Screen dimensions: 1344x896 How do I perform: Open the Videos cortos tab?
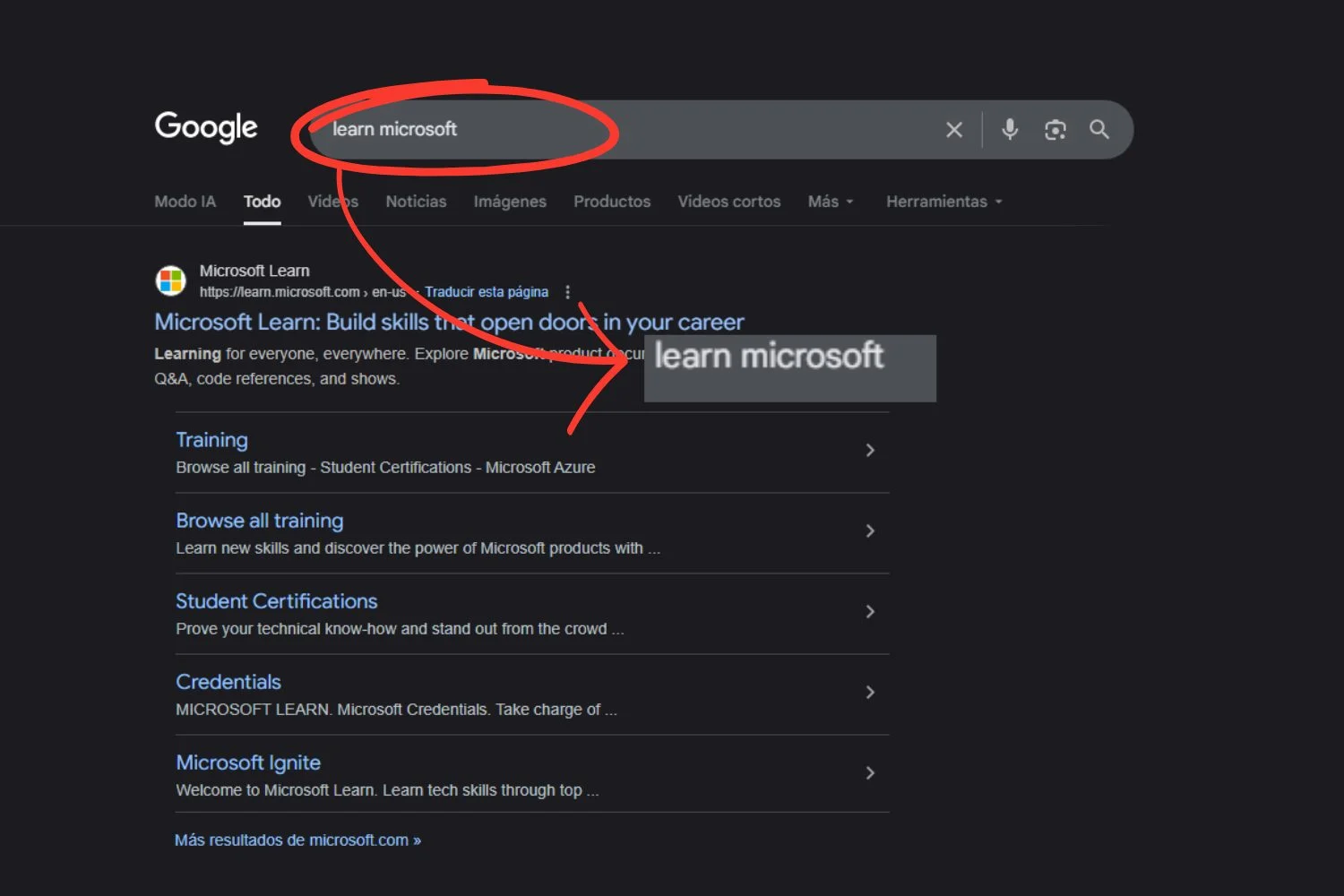728,202
